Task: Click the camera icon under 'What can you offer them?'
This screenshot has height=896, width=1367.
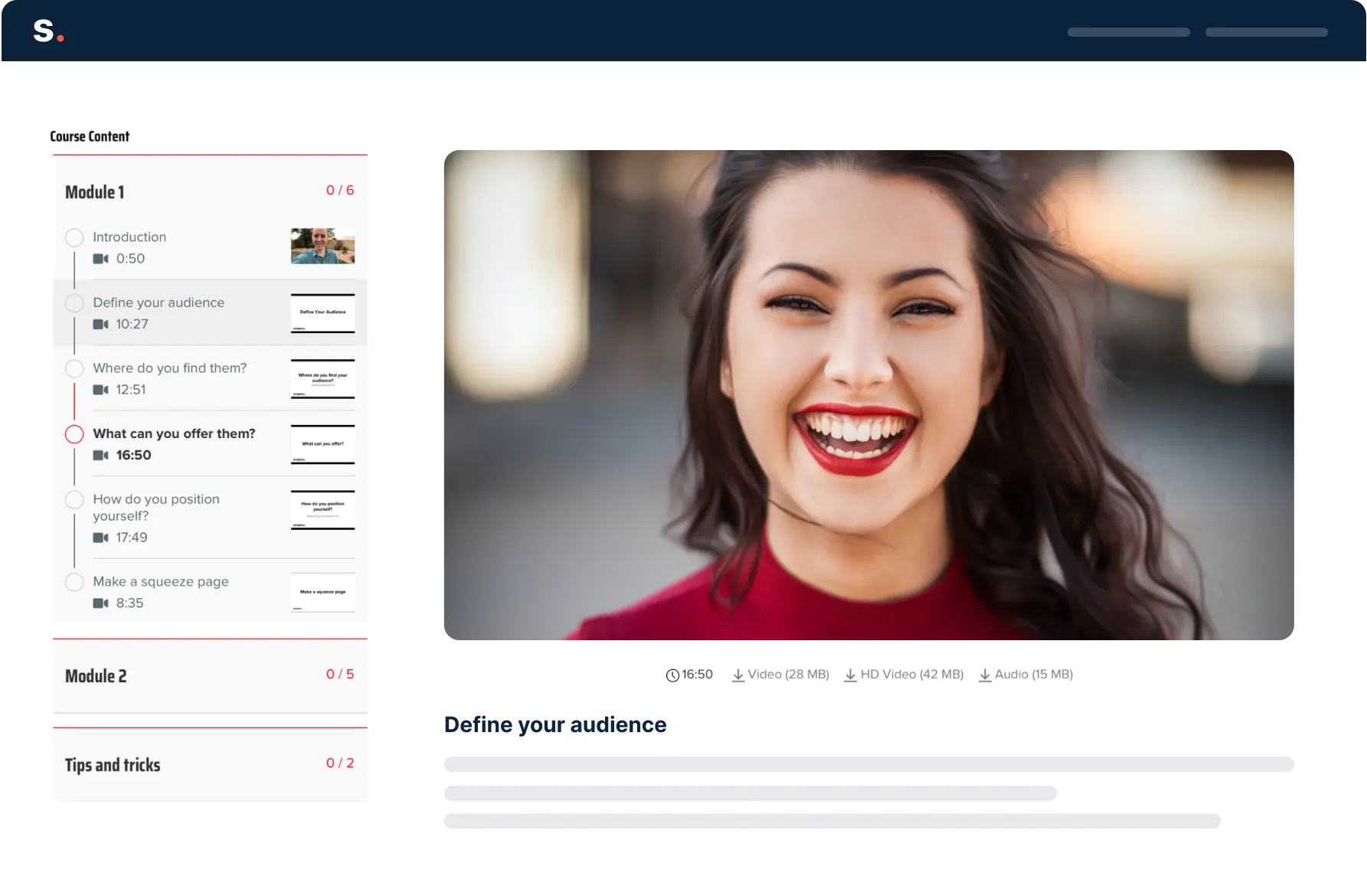Action: click(100, 456)
